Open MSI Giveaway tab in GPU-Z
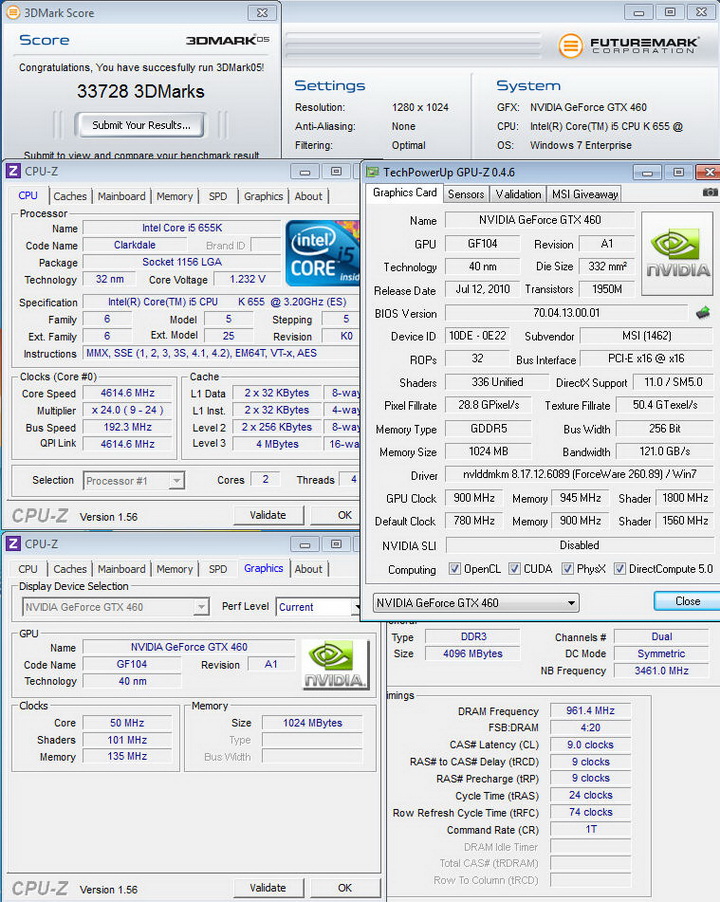This screenshot has height=902, width=720. coord(585,194)
